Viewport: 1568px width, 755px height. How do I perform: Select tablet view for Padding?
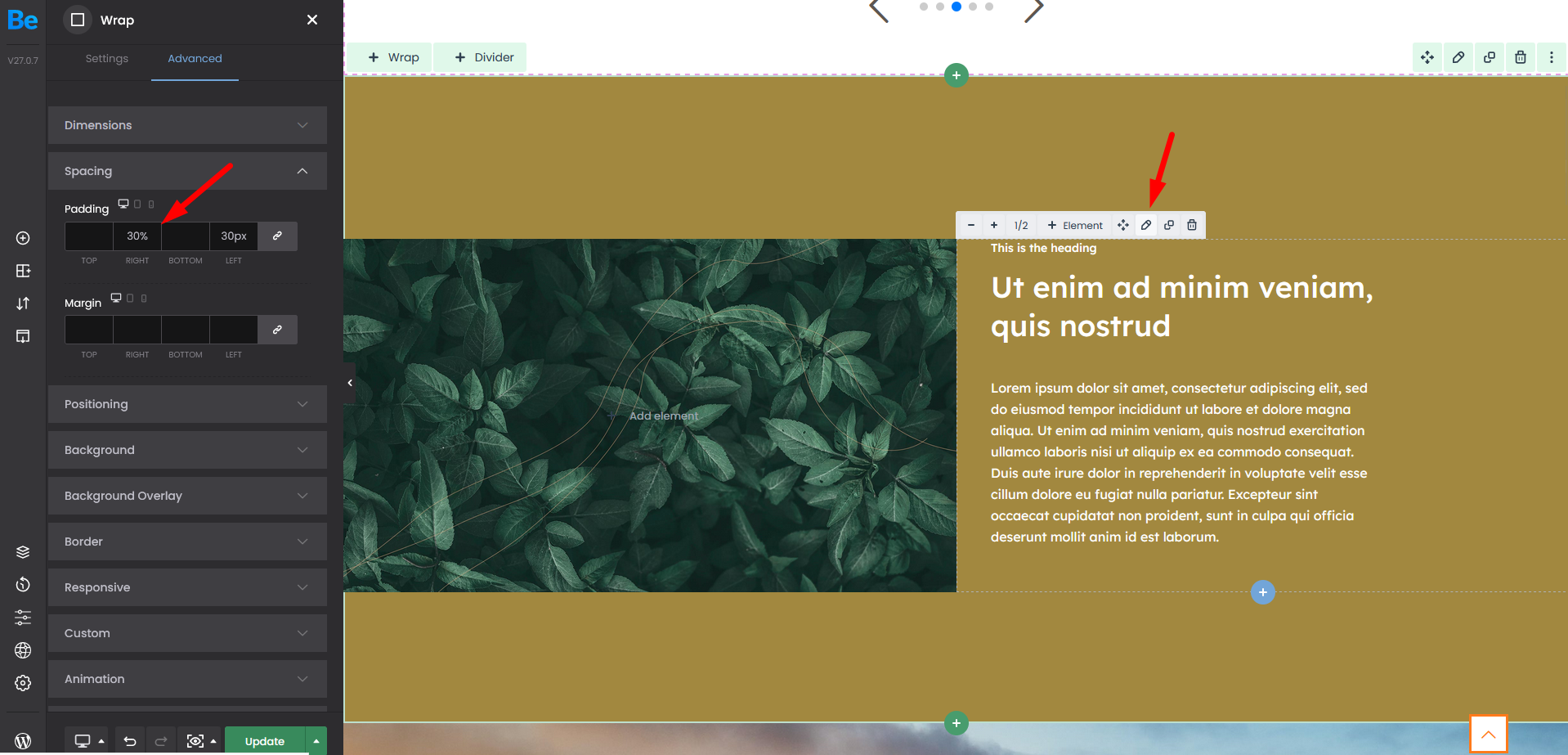137,204
